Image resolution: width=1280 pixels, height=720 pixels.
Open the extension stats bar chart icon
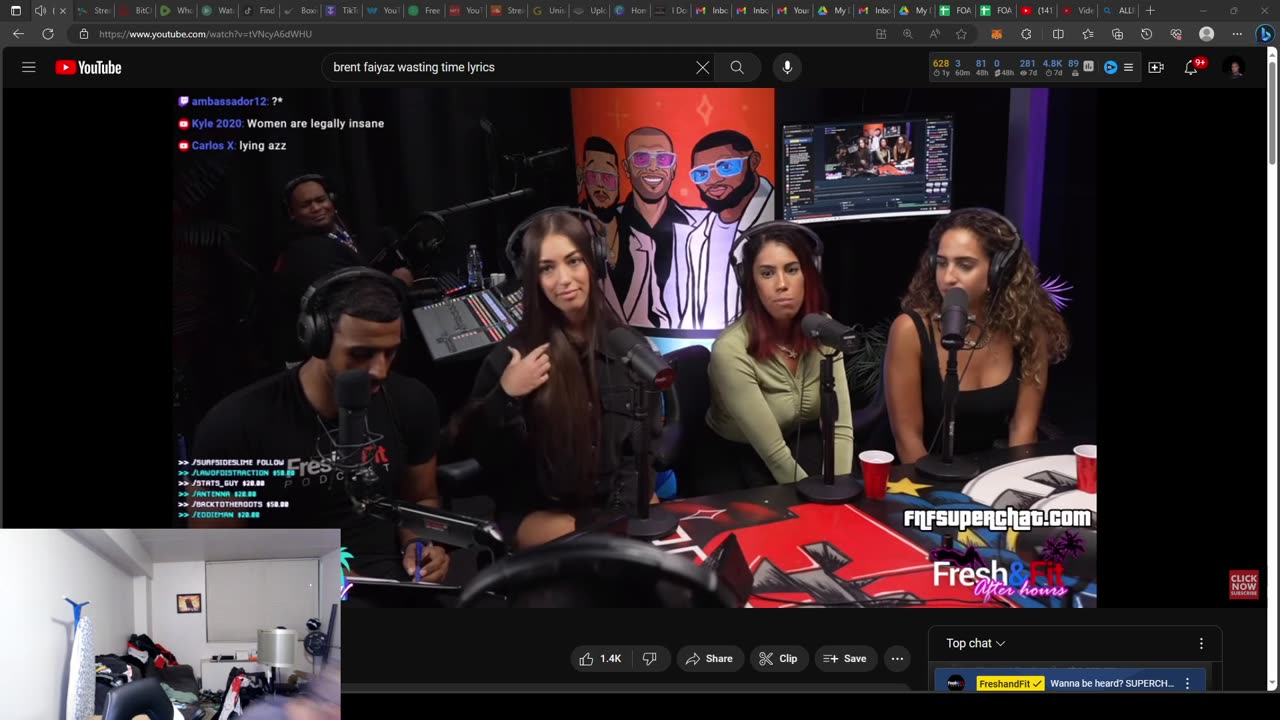tap(1088, 67)
